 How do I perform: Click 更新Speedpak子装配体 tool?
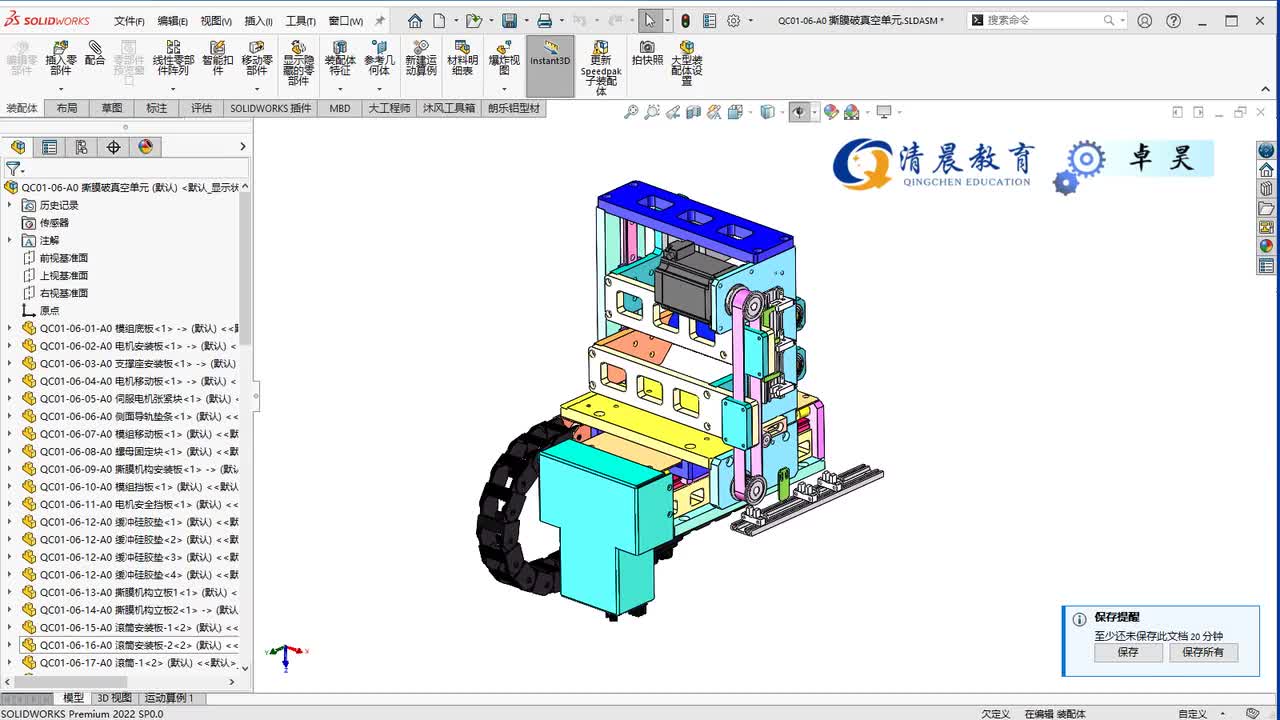[600, 68]
